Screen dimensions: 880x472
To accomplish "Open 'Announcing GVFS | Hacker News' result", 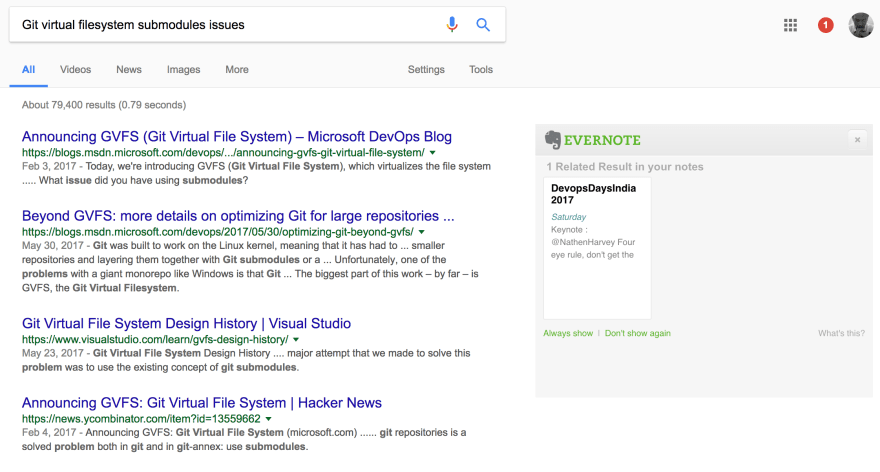I will [201, 403].
